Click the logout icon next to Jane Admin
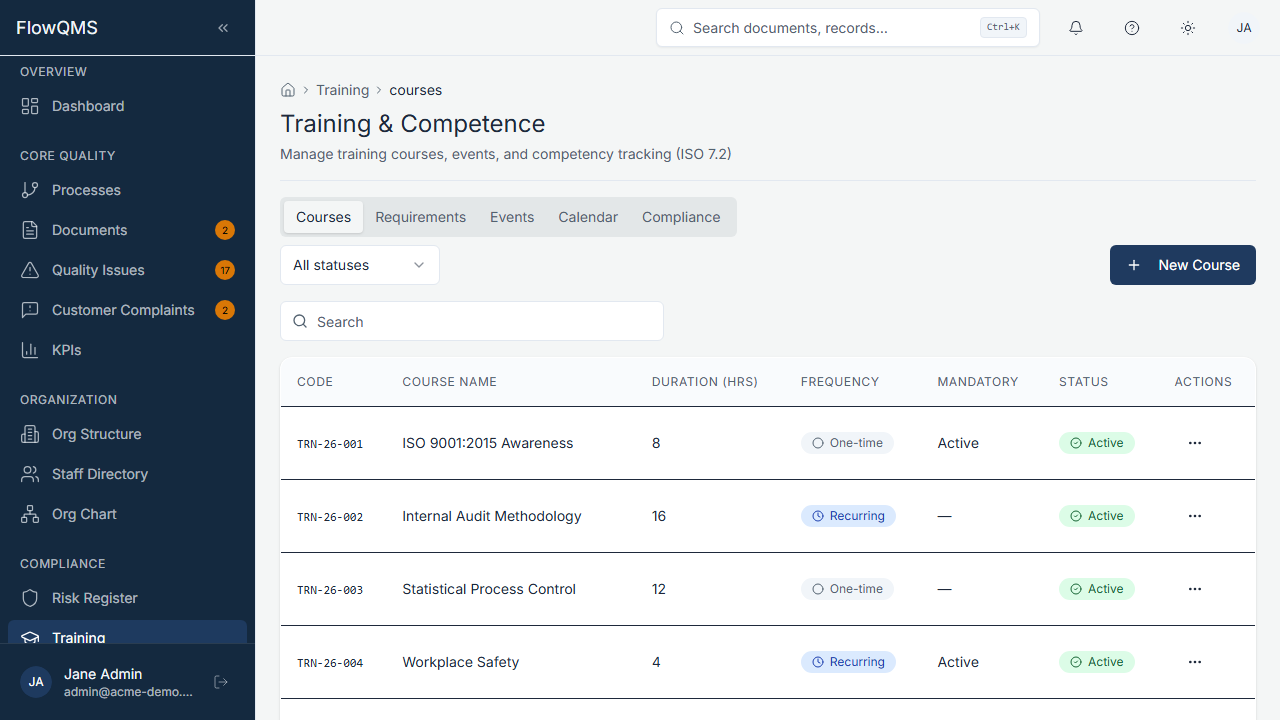The width and height of the screenshot is (1280, 720). [220, 681]
